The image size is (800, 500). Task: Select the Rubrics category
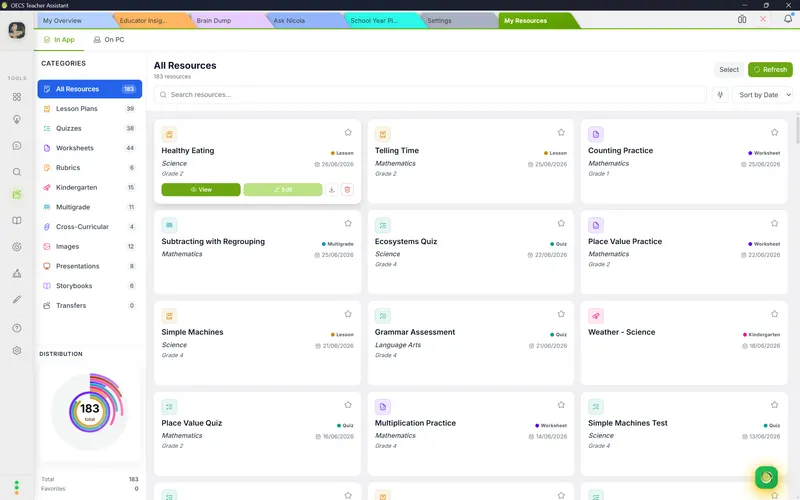pos(90,168)
